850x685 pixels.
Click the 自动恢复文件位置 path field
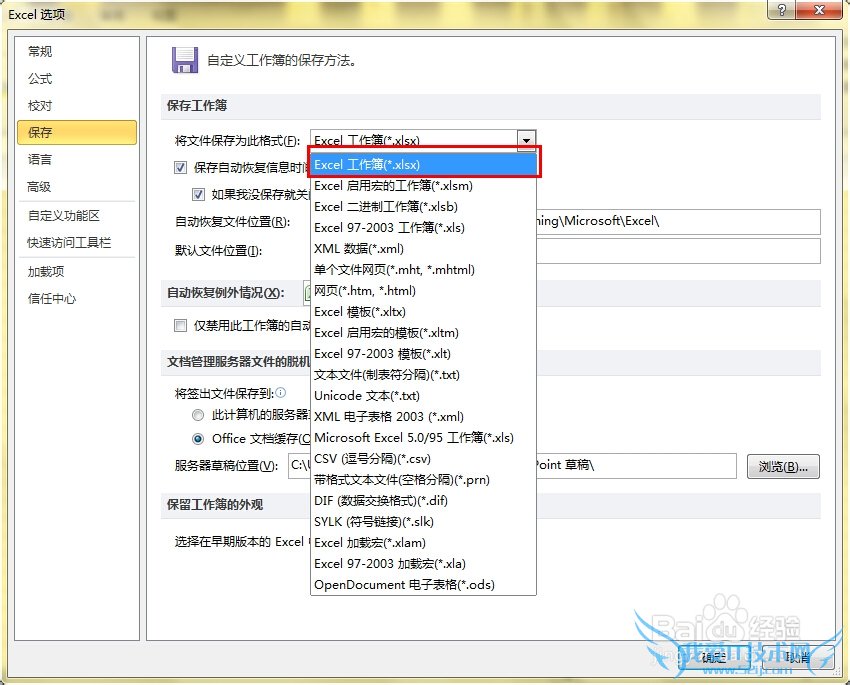[678, 221]
